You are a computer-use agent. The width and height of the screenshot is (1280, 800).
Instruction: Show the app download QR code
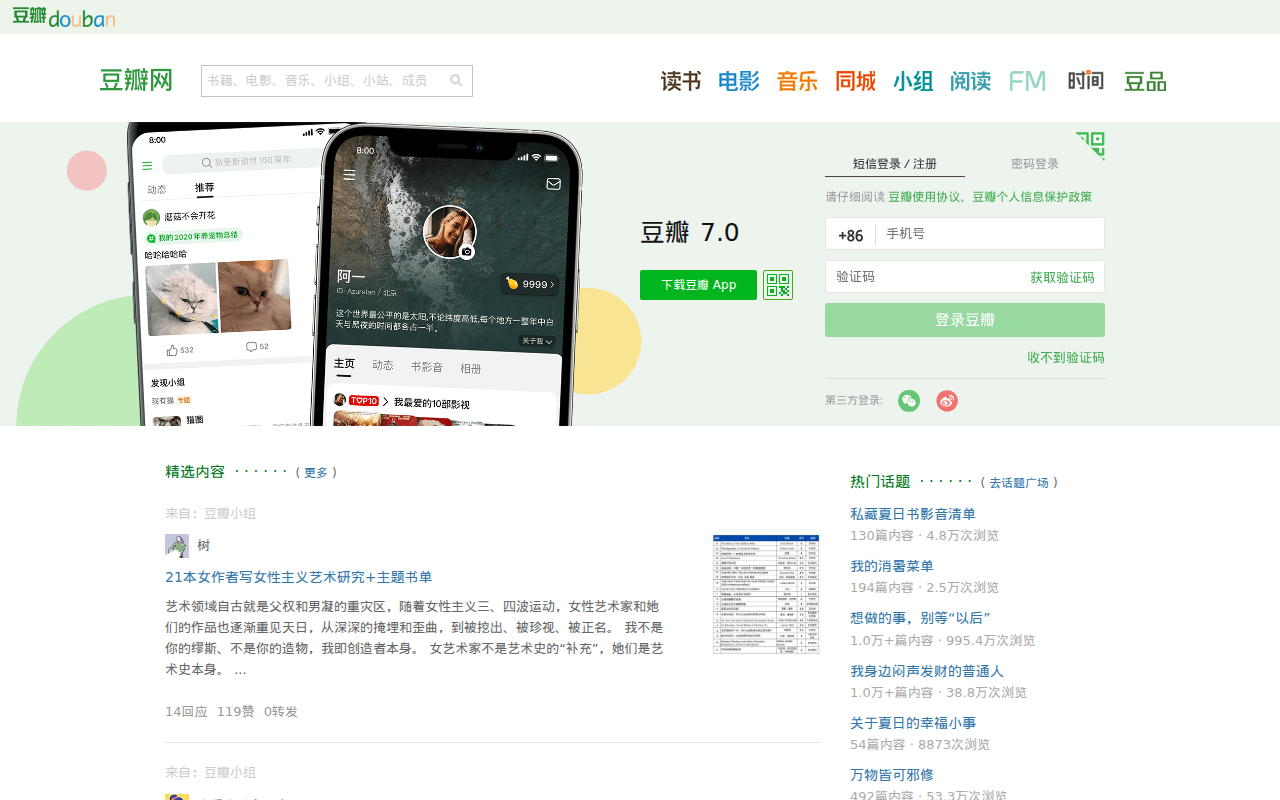point(778,285)
